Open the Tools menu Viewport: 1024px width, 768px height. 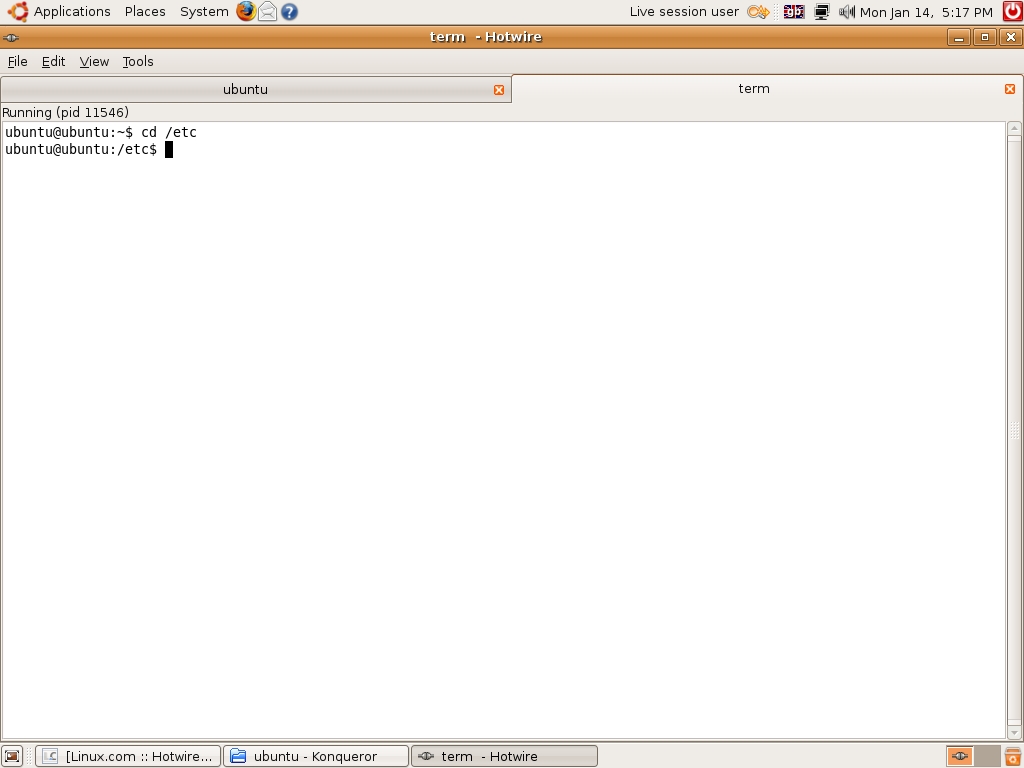click(x=138, y=61)
